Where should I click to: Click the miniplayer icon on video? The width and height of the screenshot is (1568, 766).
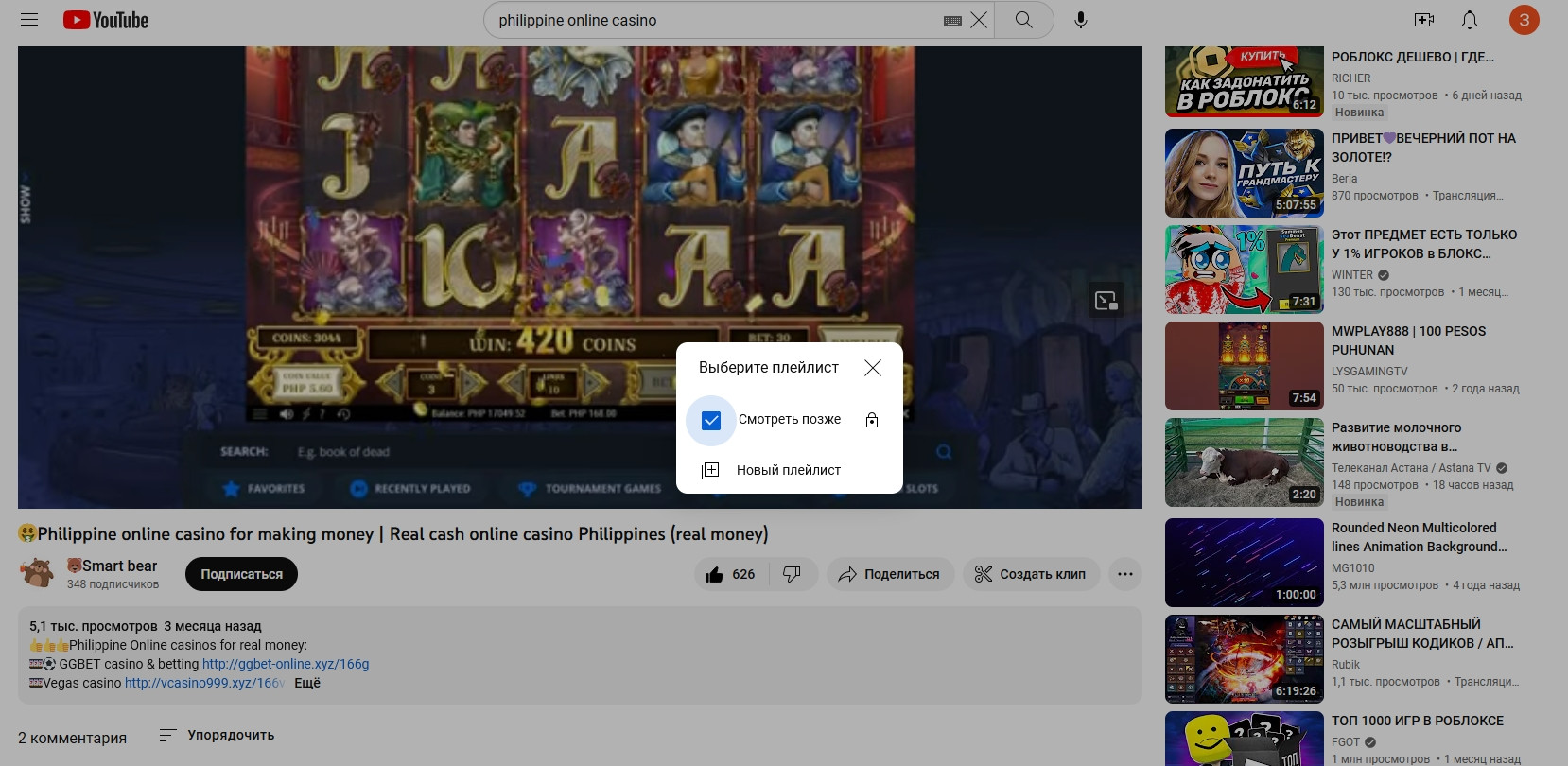[x=1106, y=301]
